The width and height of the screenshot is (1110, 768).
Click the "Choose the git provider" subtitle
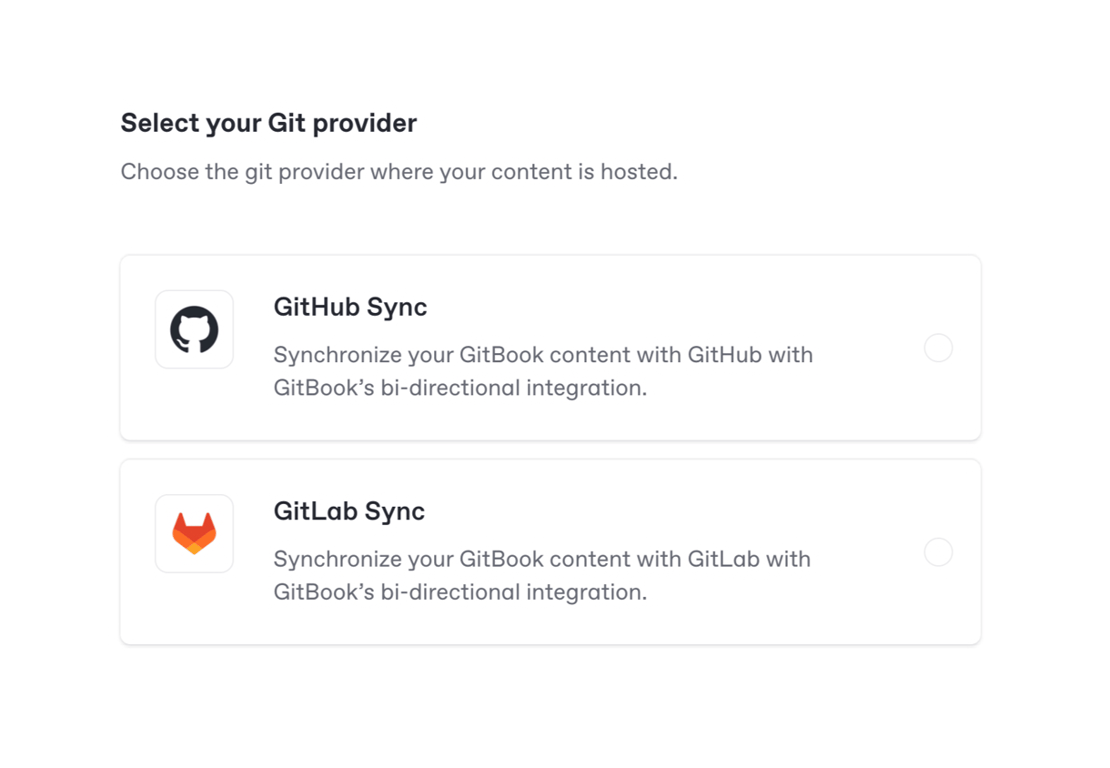pyautogui.click(x=399, y=172)
